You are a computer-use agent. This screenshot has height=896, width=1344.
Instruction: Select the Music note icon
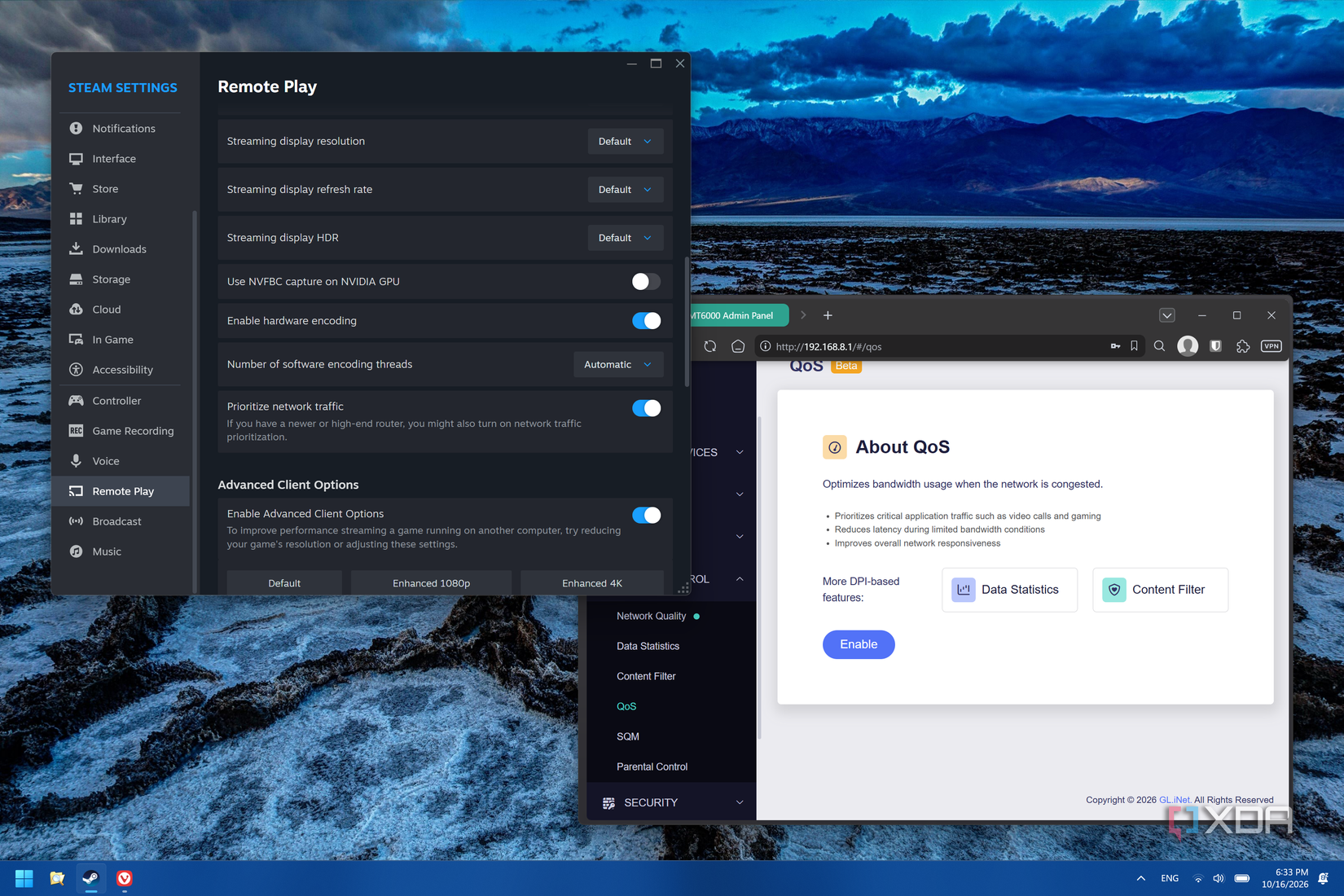click(x=76, y=551)
